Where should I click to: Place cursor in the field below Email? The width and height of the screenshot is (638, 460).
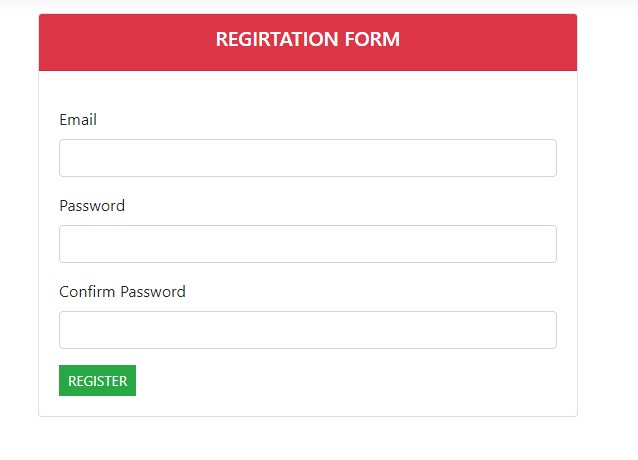coord(308,158)
